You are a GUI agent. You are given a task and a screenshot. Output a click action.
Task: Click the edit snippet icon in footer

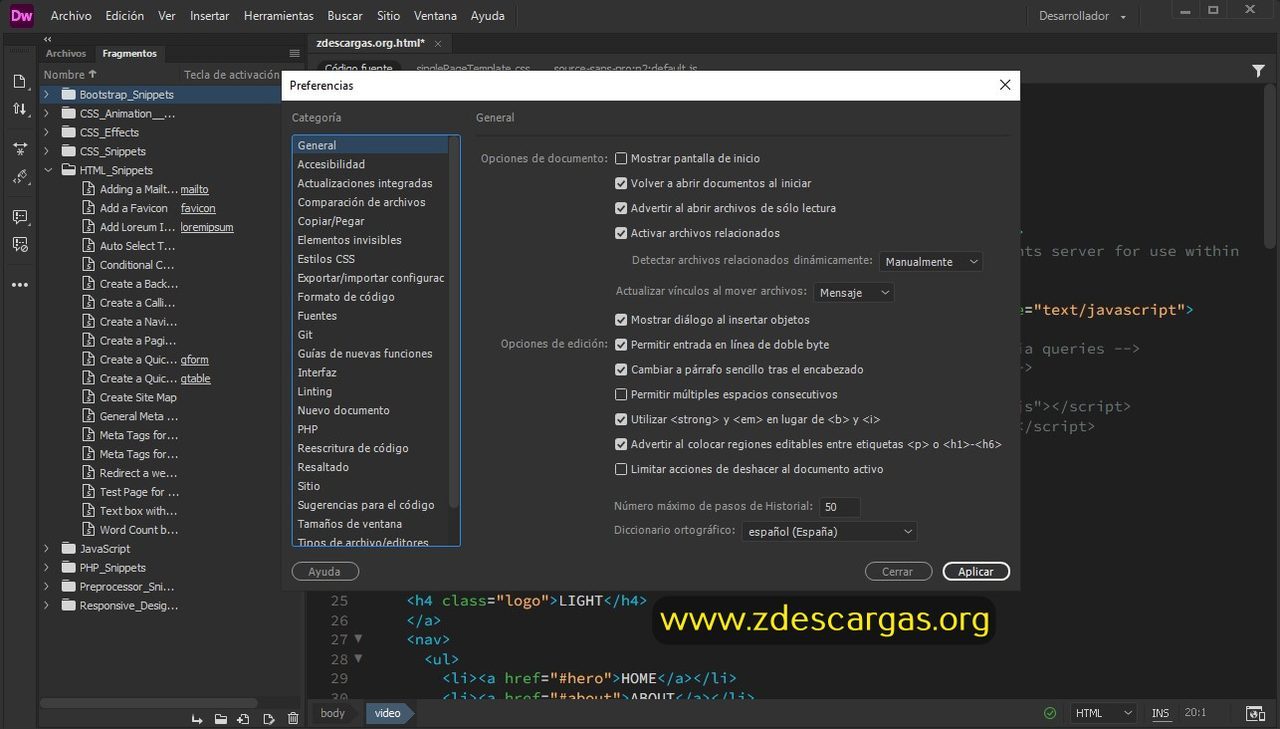(269, 718)
